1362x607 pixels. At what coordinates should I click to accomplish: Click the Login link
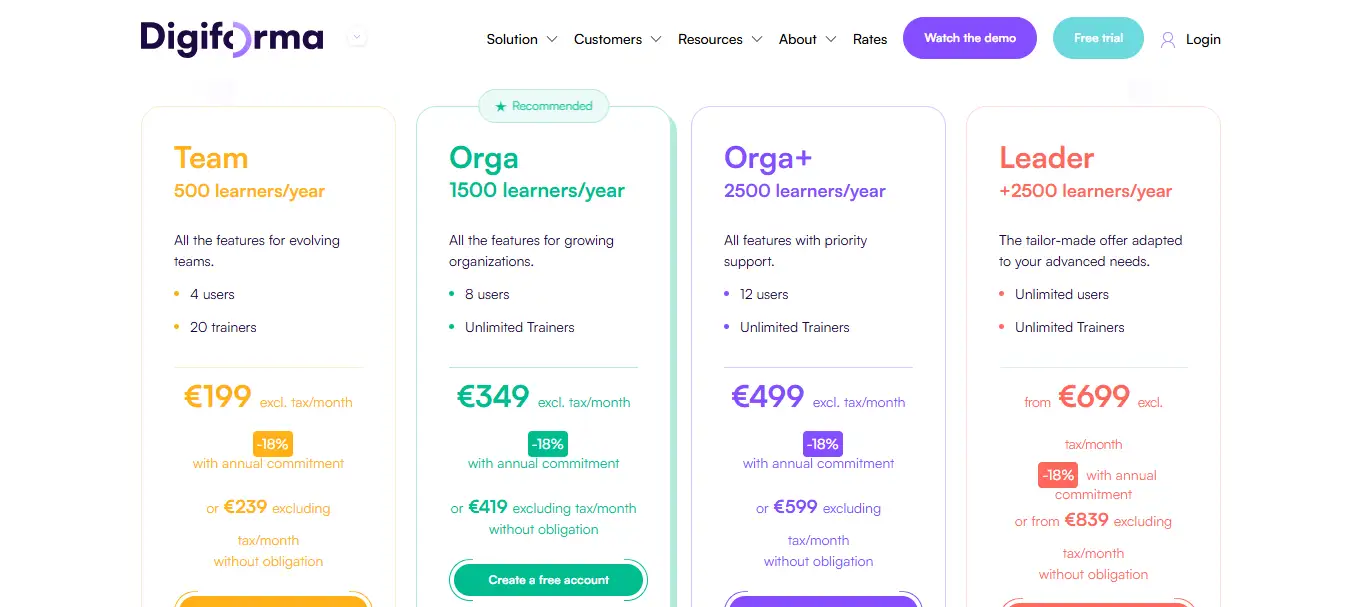click(1203, 39)
